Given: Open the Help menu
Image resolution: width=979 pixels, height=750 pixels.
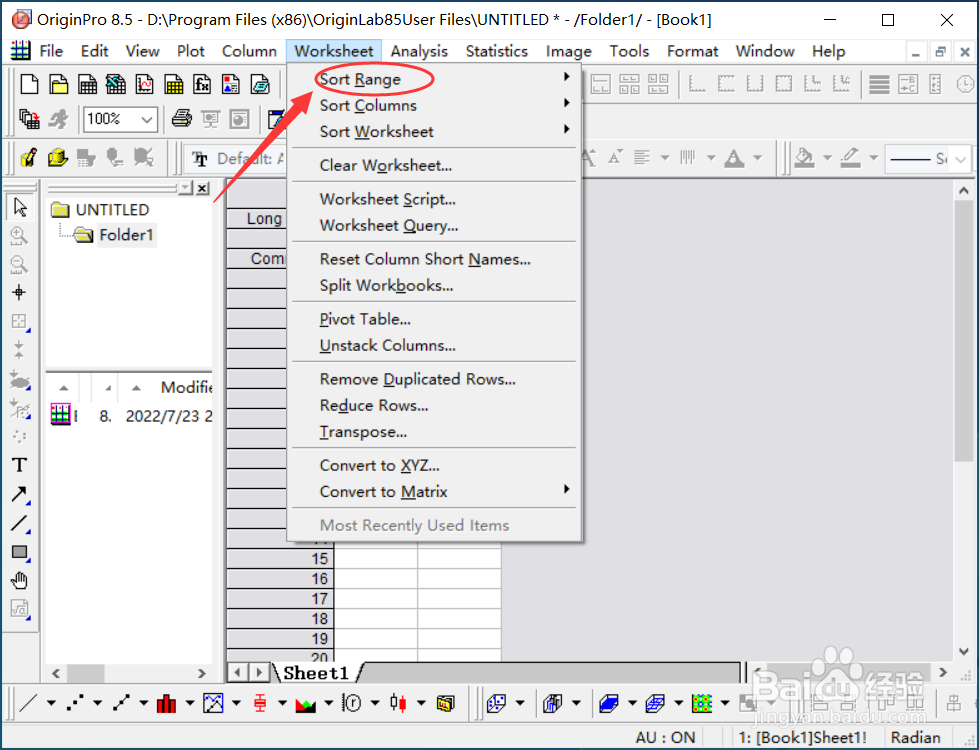Looking at the screenshot, I should (829, 51).
